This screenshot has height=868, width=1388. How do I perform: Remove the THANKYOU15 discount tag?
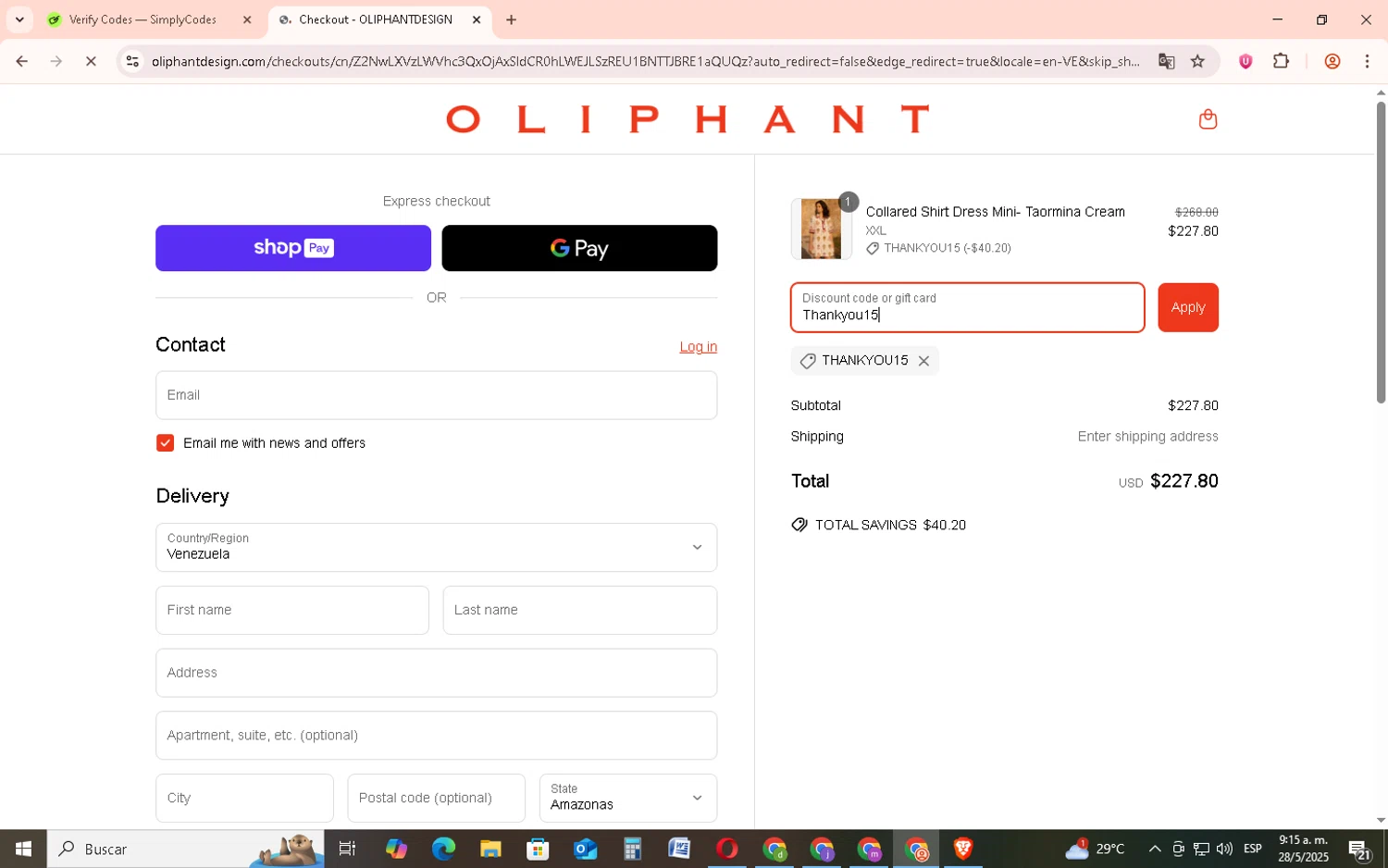923,361
